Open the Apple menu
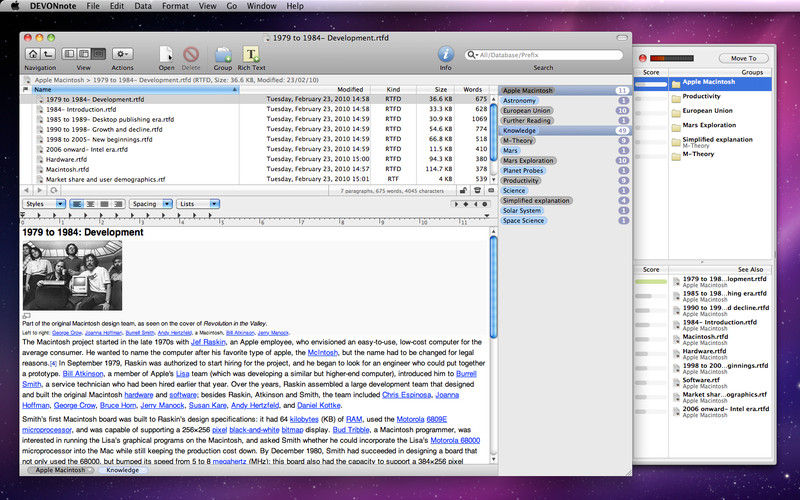 (14, 6)
